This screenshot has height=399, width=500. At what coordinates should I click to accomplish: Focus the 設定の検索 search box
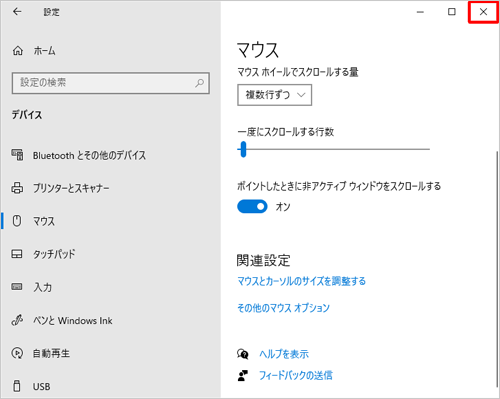[x=111, y=83]
